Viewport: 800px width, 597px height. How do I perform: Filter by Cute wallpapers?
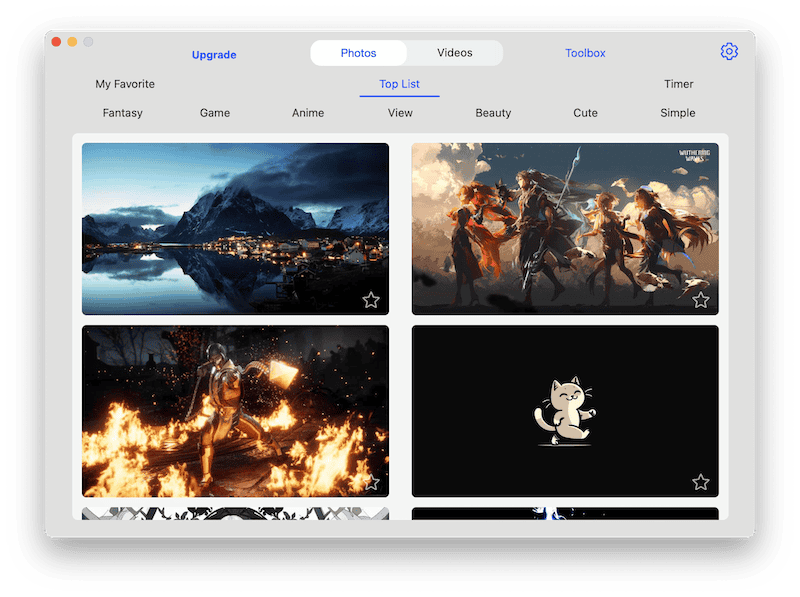(586, 113)
